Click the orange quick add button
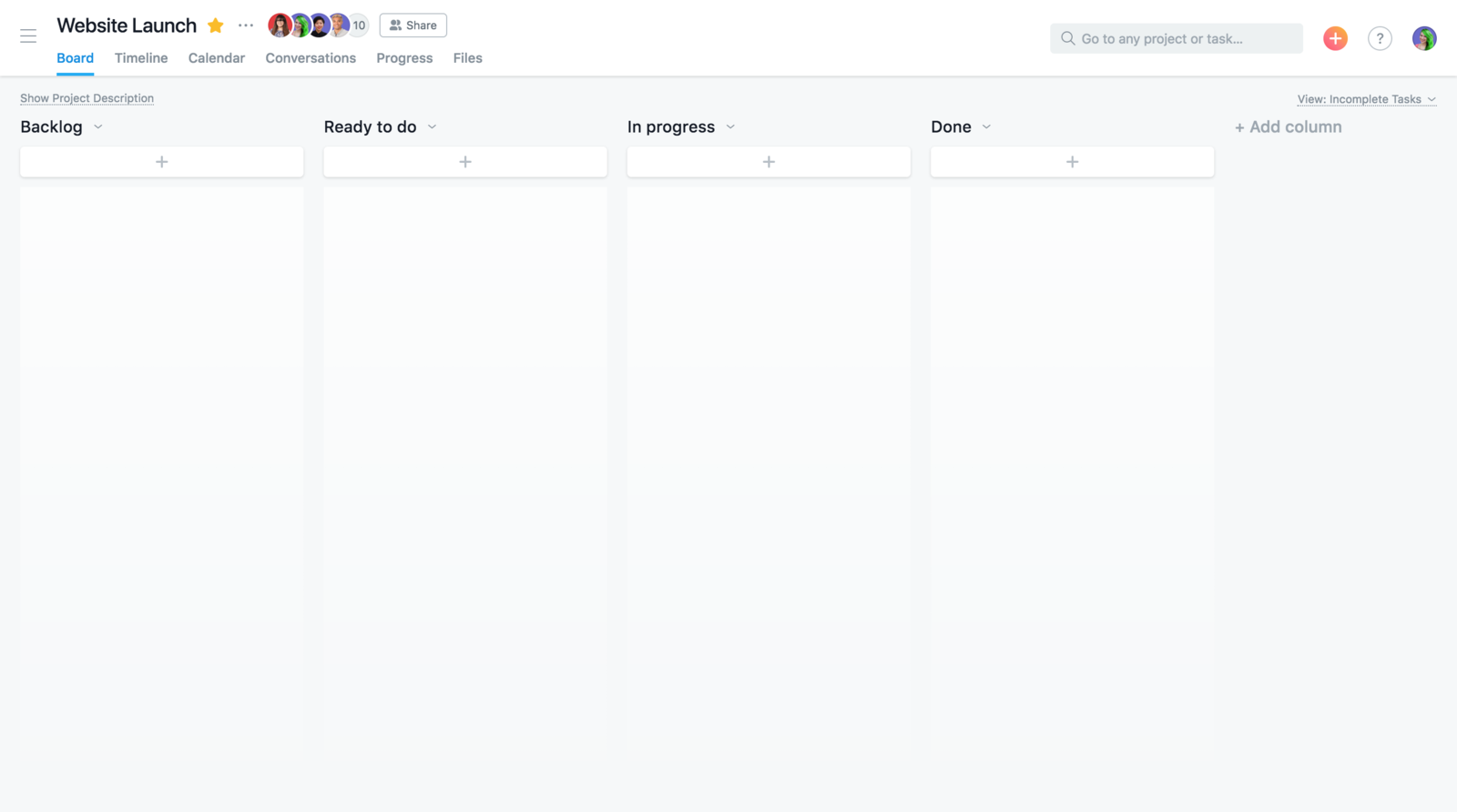 (1335, 38)
